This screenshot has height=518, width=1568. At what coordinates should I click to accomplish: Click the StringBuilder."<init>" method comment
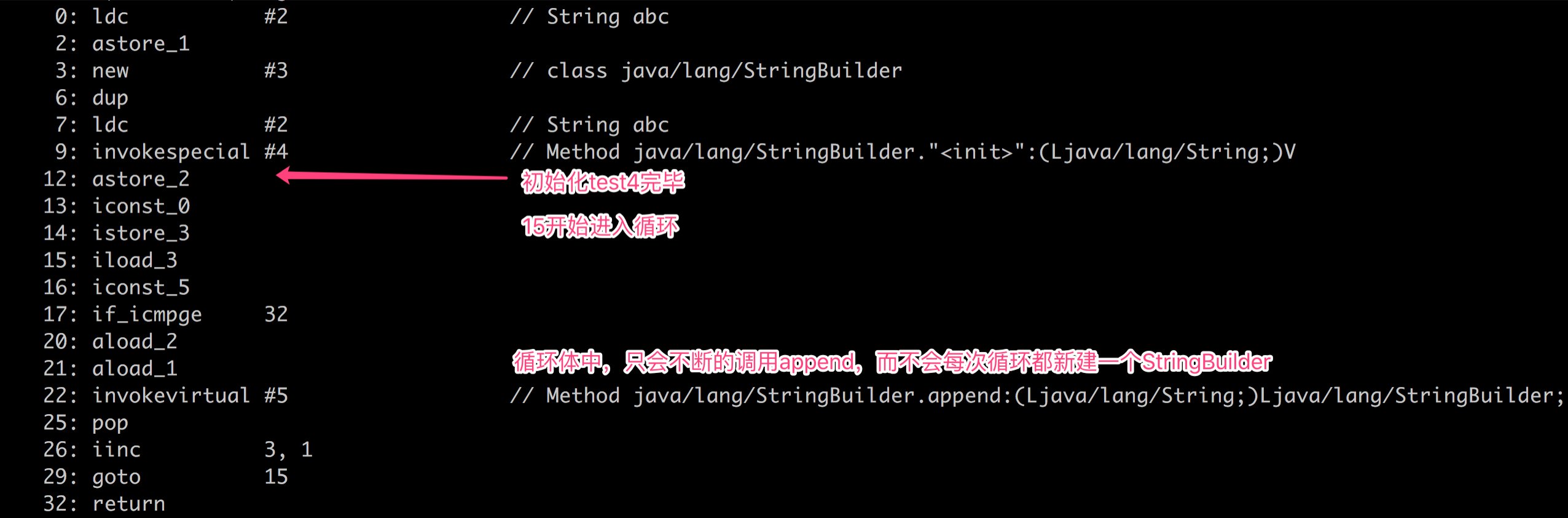(x=903, y=152)
